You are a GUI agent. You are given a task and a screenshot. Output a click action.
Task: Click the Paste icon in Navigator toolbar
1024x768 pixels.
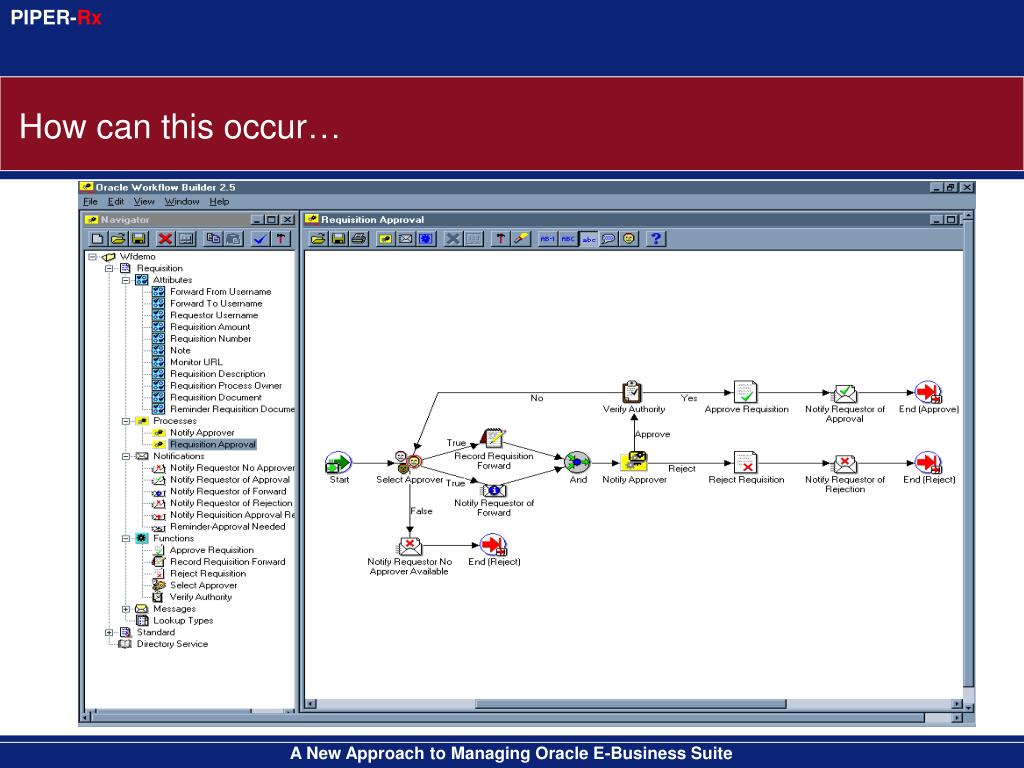pyautogui.click(x=234, y=239)
